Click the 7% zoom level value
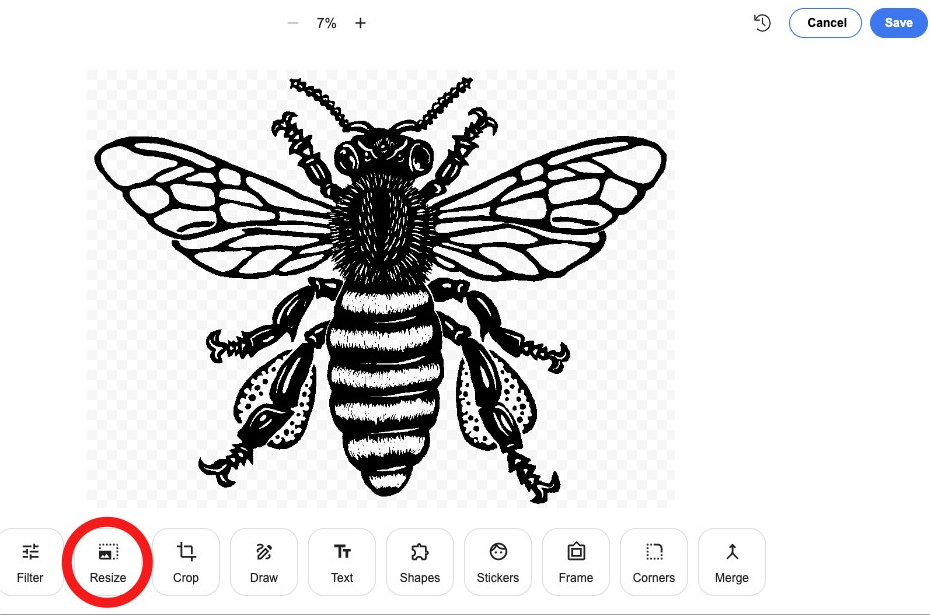930x615 pixels. point(326,23)
